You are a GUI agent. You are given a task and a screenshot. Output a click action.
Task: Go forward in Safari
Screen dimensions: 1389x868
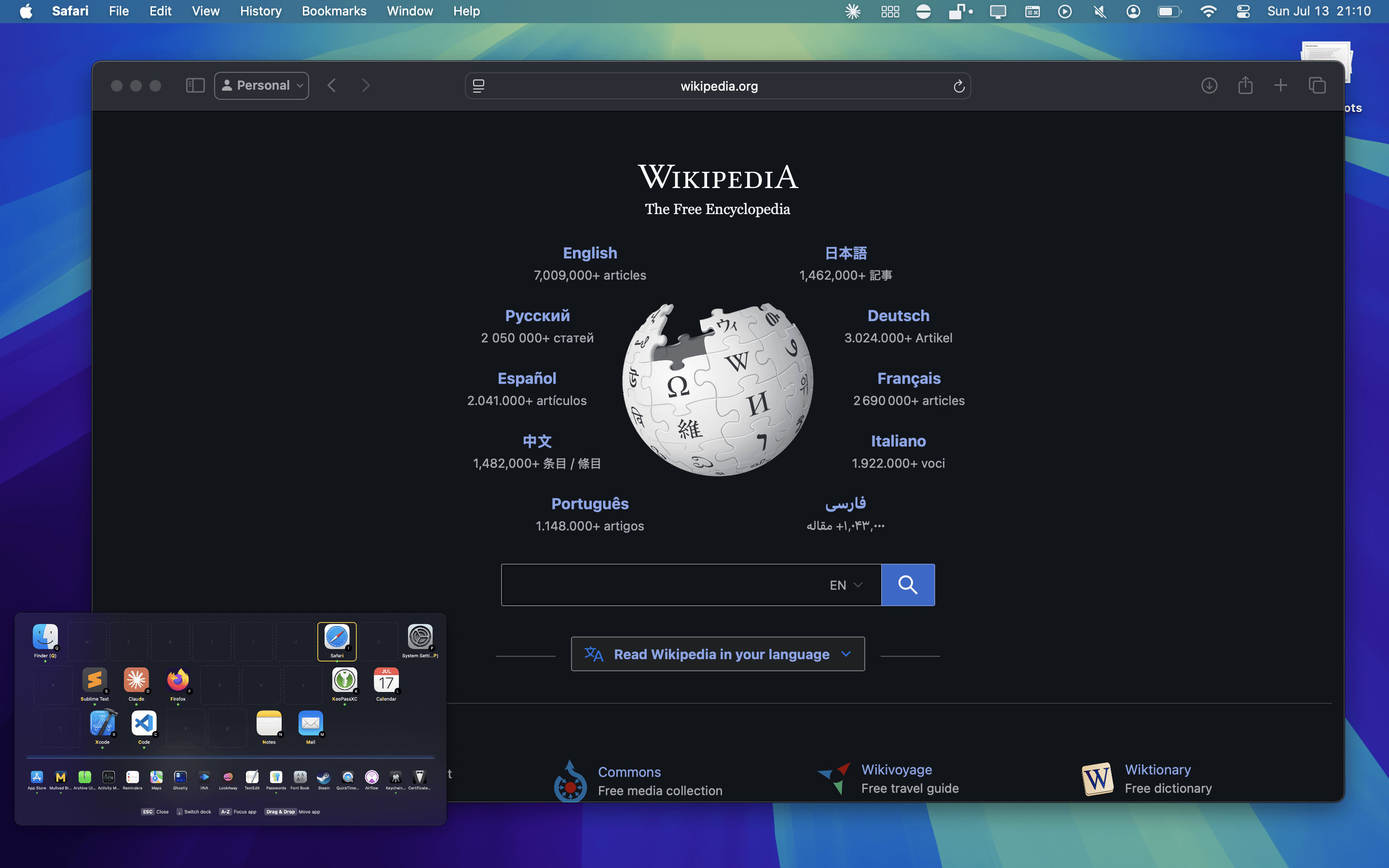coord(366,85)
